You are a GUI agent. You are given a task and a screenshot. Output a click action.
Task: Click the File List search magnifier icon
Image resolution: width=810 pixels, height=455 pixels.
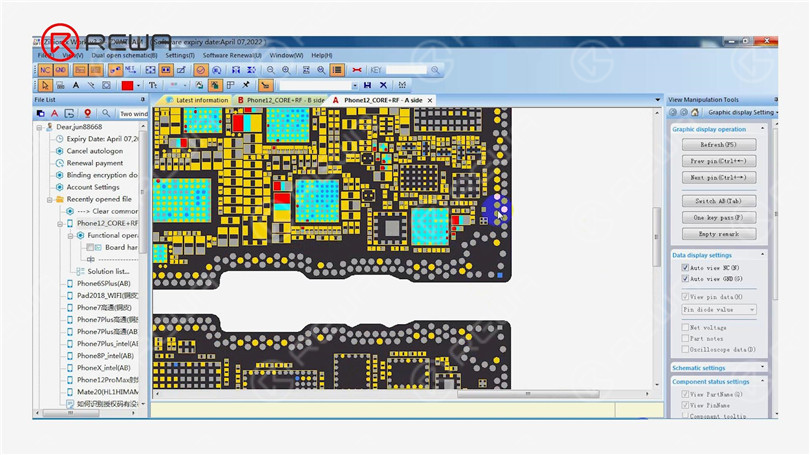106,113
